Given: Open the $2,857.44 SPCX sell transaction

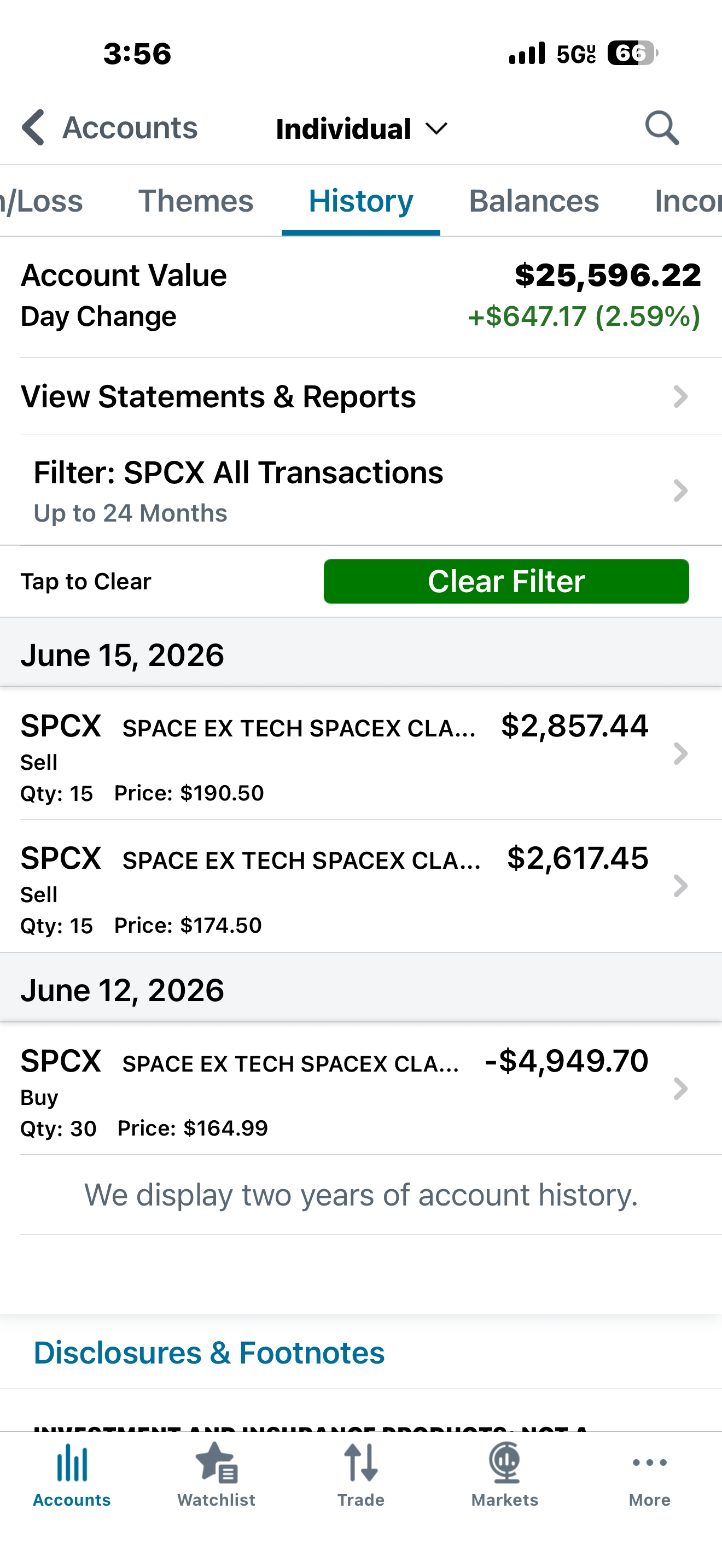Looking at the screenshot, I should click(x=361, y=754).
